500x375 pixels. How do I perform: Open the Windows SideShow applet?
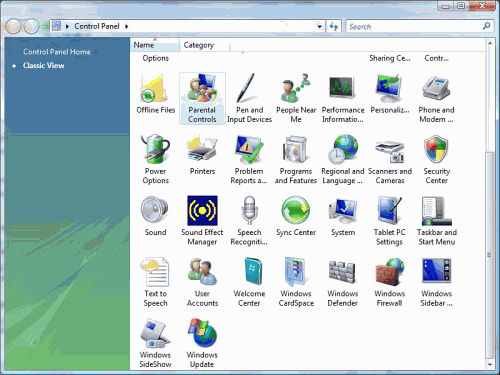click(x=155, y=343)
